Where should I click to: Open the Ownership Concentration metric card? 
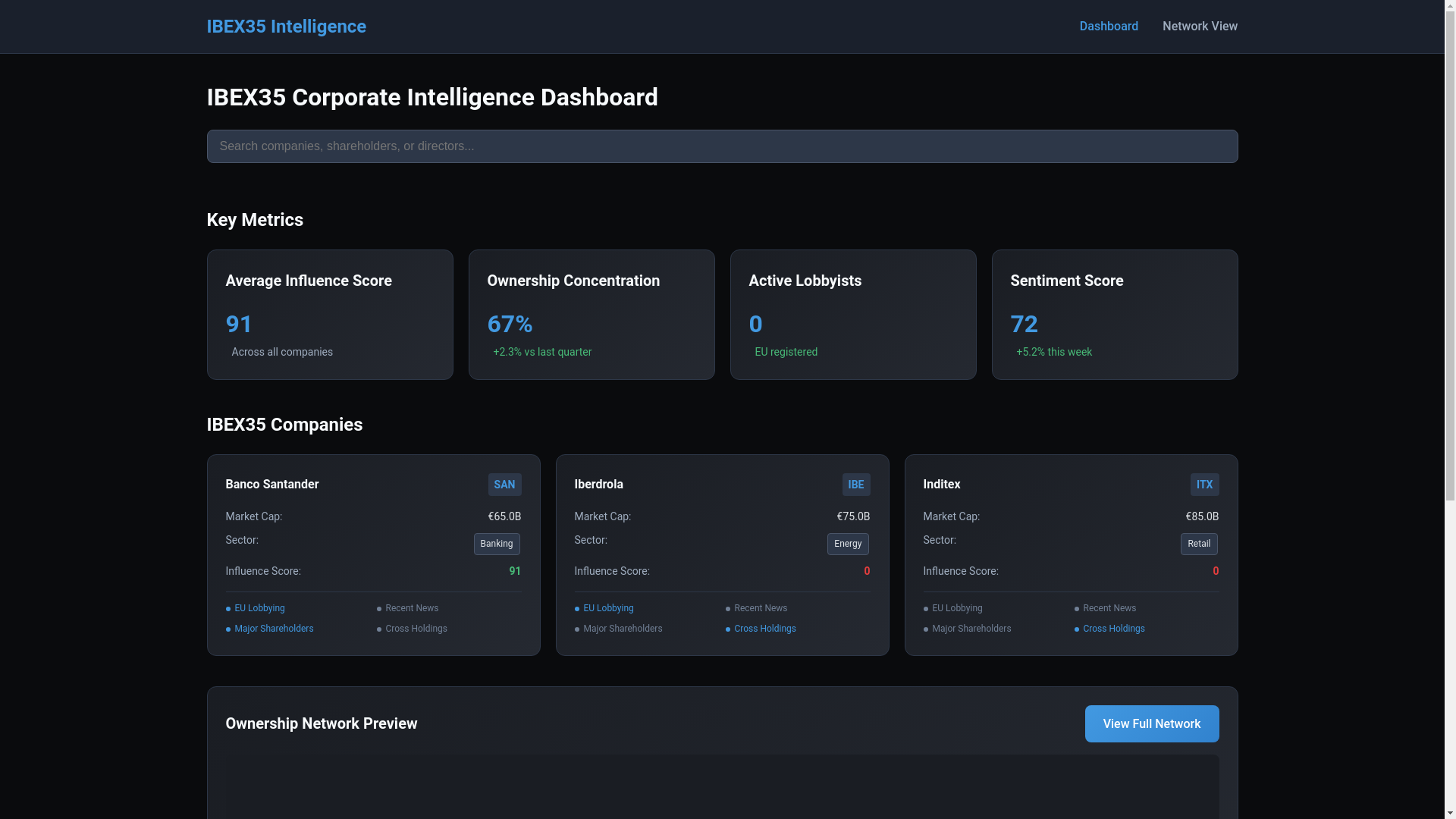(x=591, y=315)
